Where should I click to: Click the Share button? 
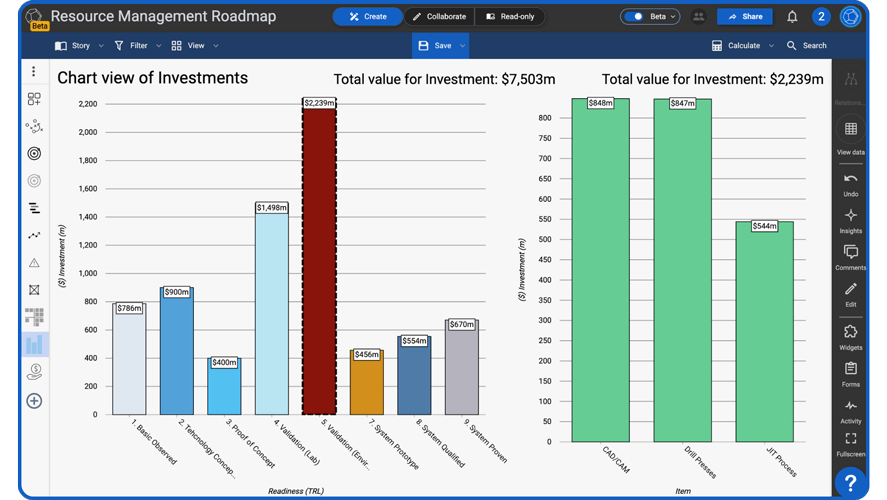click(x=745, y=17)
